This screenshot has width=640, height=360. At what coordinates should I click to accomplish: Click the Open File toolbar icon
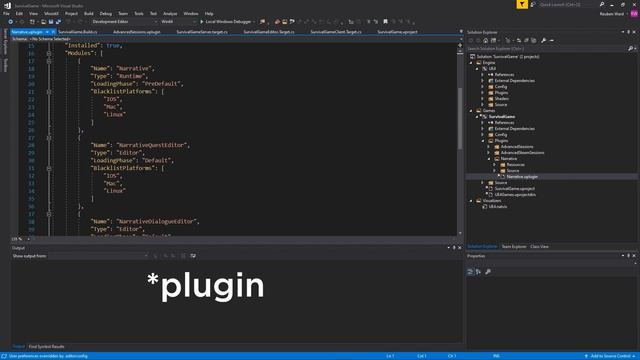[43, 22]
